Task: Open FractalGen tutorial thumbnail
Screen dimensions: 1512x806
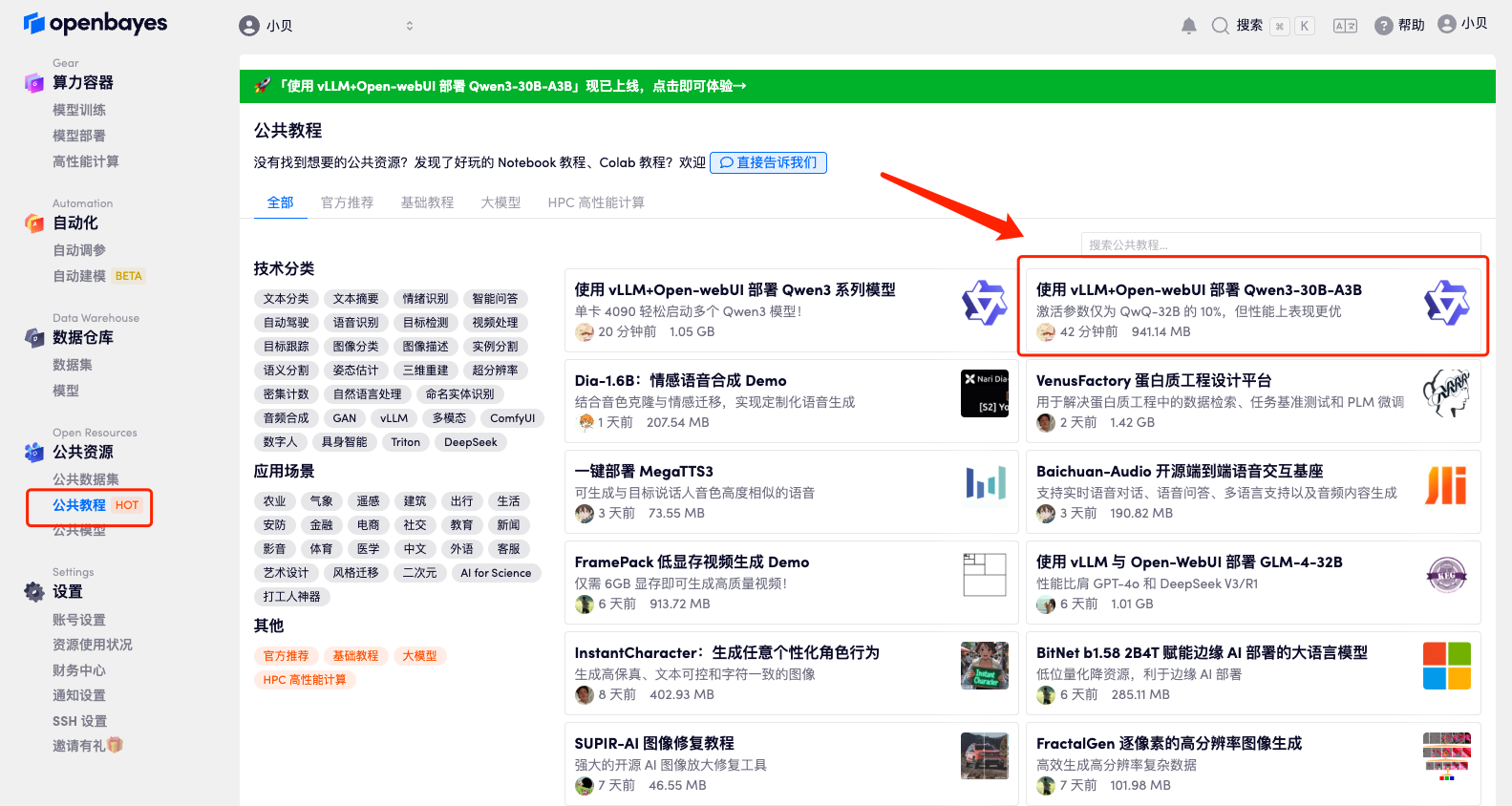Action: pos(1446,756)
